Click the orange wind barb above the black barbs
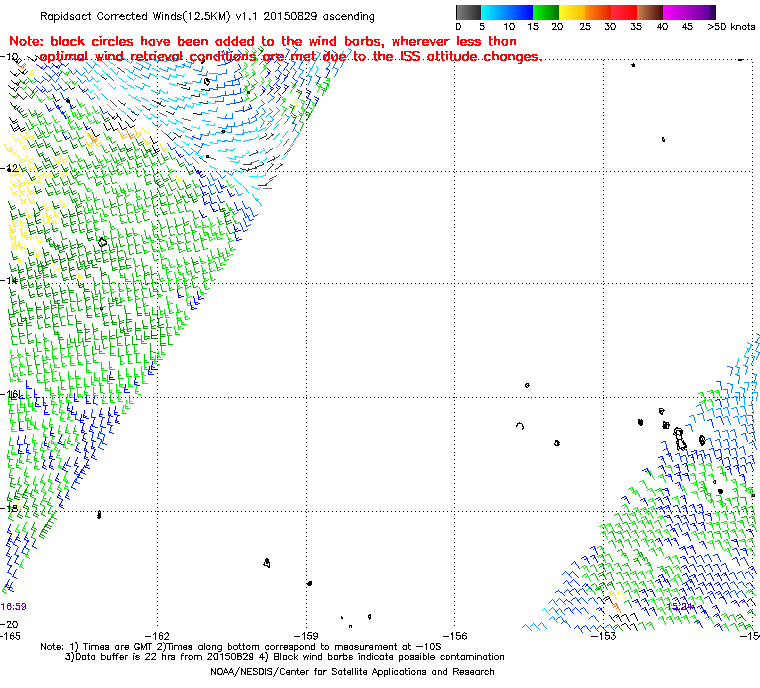This screenshot has width=760, height=688. click(616, 606)
